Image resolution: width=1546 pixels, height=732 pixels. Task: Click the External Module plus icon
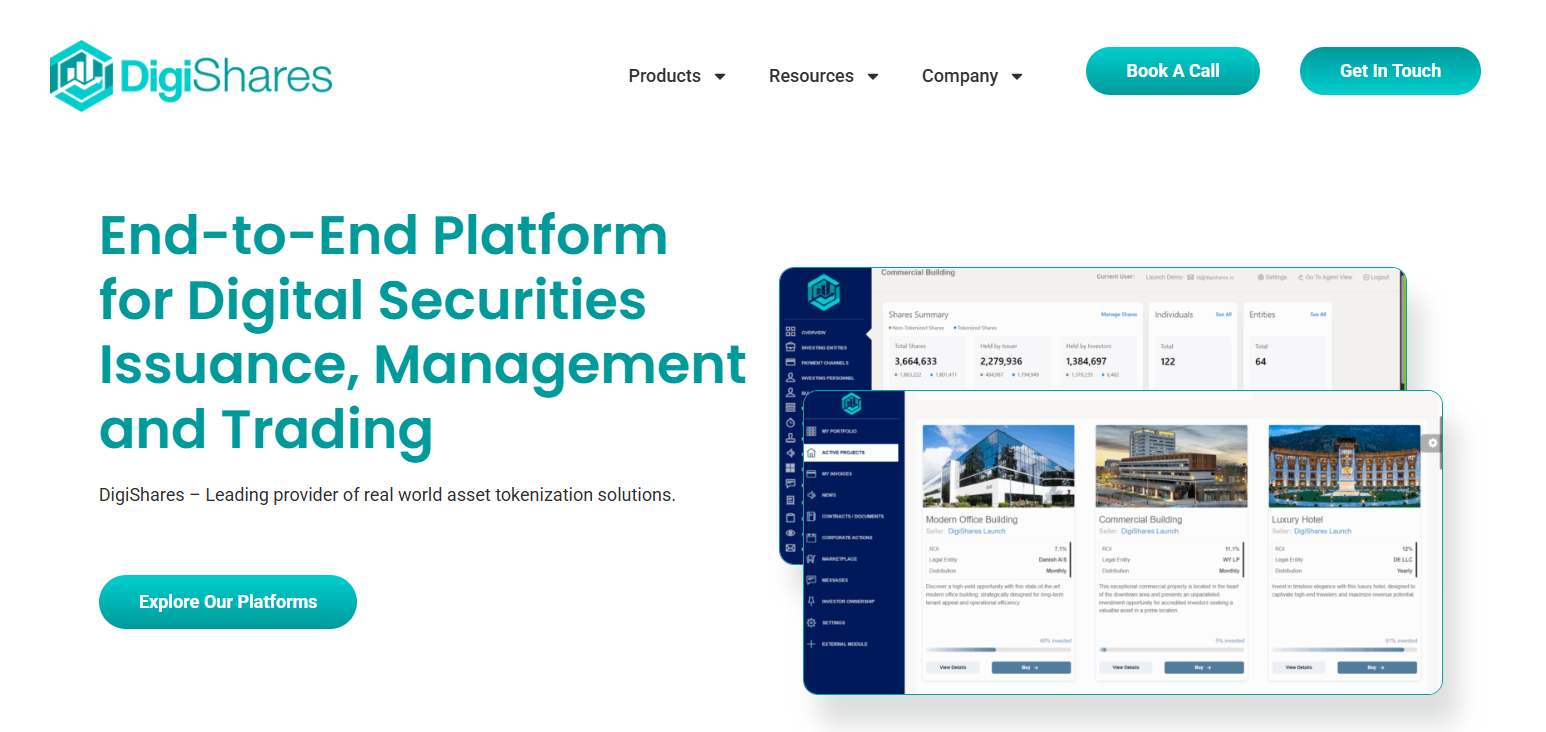(x=811, y=644)
